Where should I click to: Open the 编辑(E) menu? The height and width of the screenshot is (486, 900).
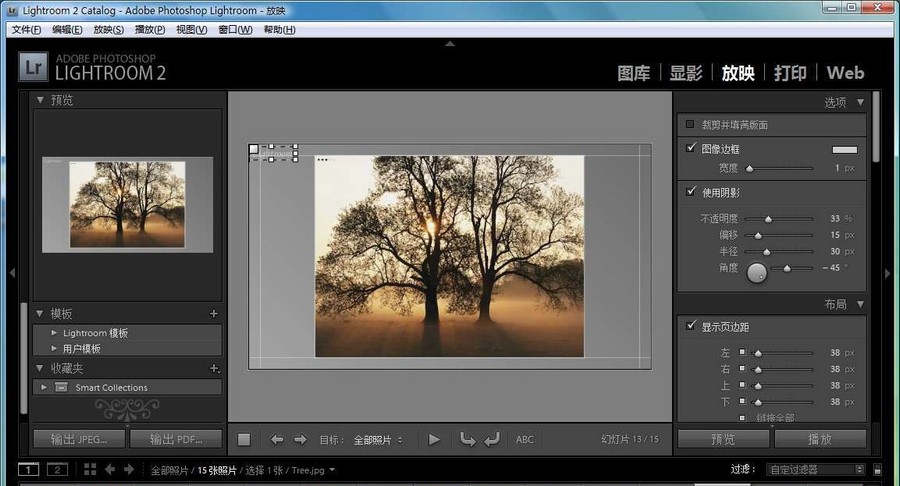pyautogui.click(x=67, y=29)
